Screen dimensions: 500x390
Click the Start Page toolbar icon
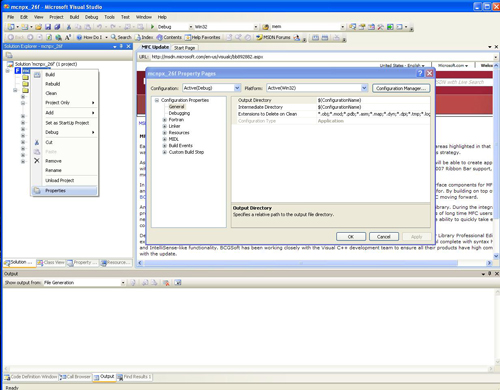click(390, 27)
